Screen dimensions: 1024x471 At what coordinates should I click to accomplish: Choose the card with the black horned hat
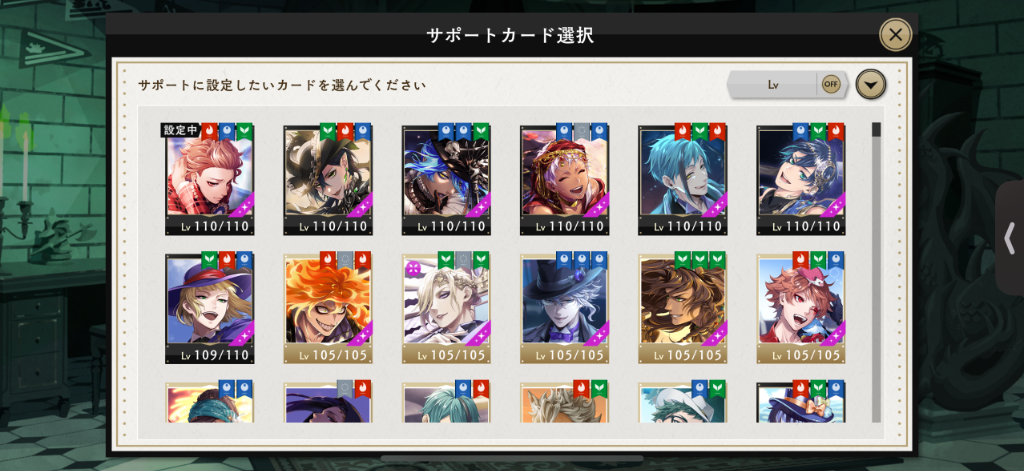328,180
